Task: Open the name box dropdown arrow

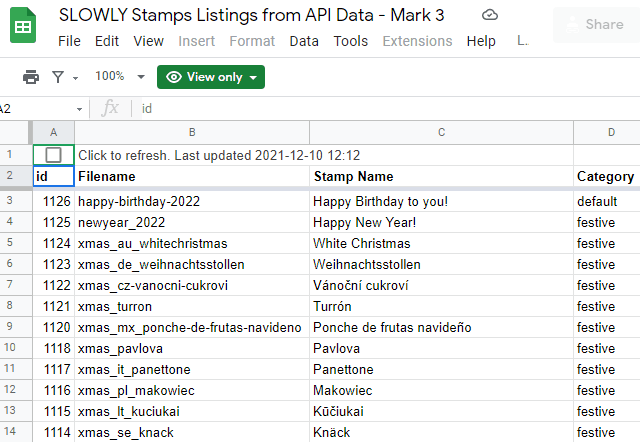Action: (79, 109)
